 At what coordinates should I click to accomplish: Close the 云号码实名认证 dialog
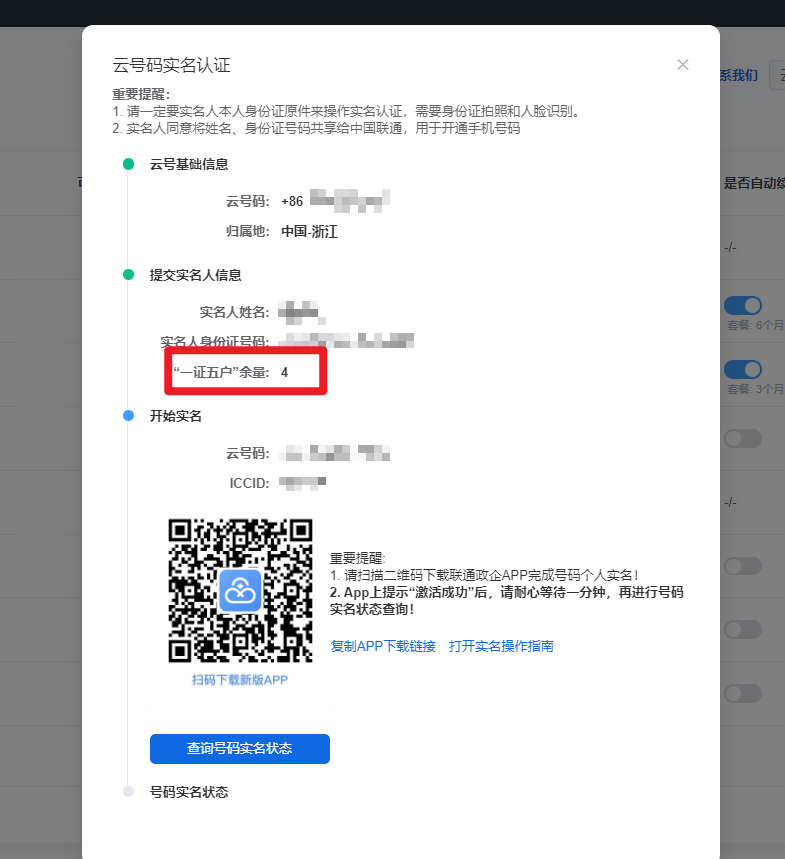pyautogui.click(x=683, y=65)
